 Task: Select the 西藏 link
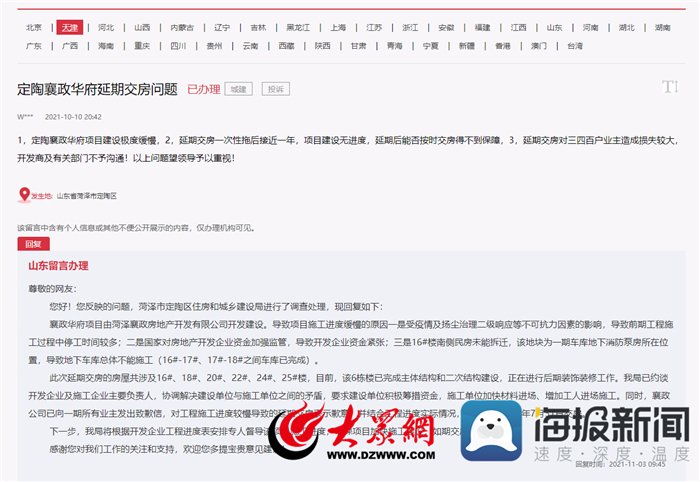coord(287,46)
